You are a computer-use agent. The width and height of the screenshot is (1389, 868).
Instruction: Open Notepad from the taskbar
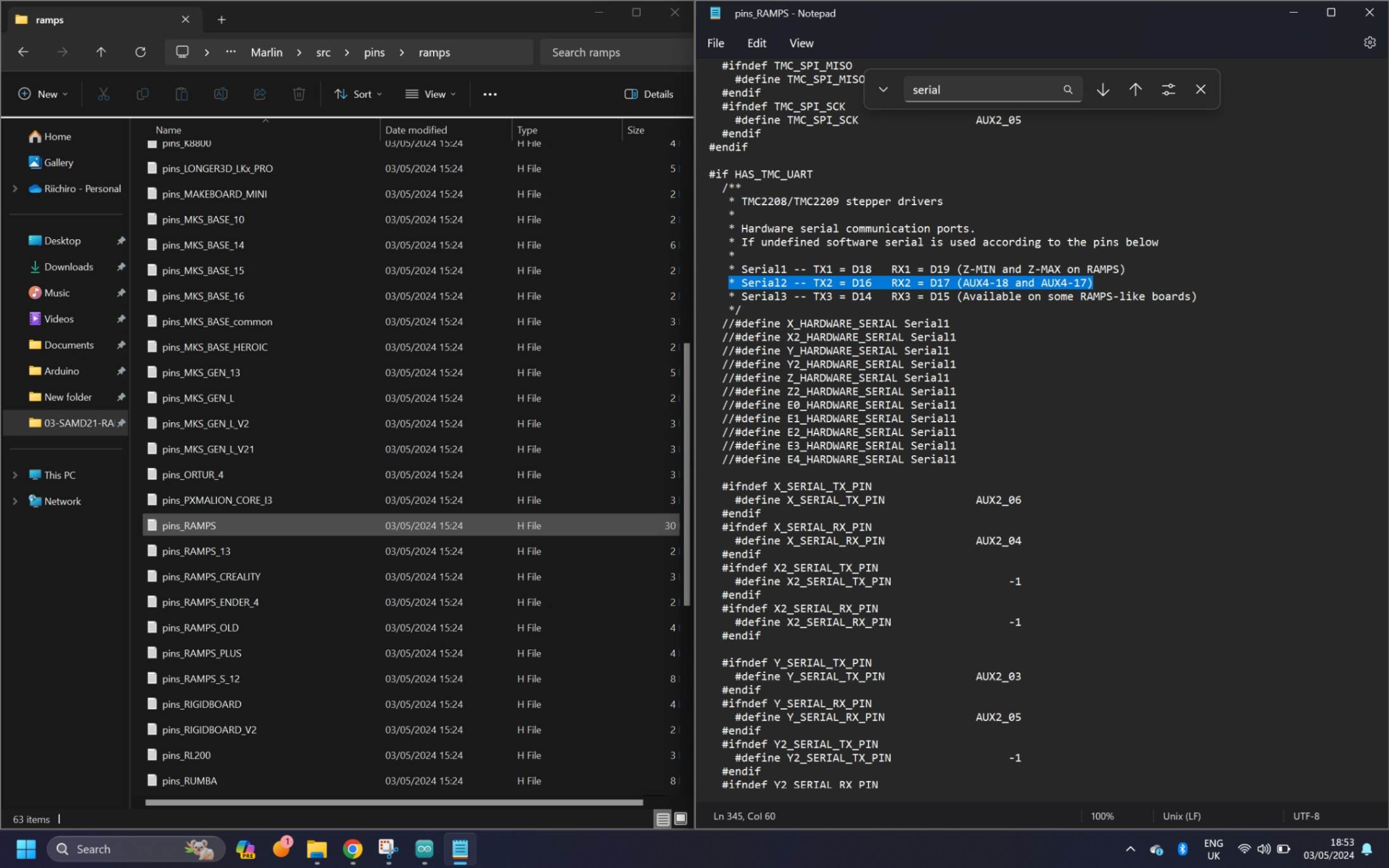[x=460, y=848]
